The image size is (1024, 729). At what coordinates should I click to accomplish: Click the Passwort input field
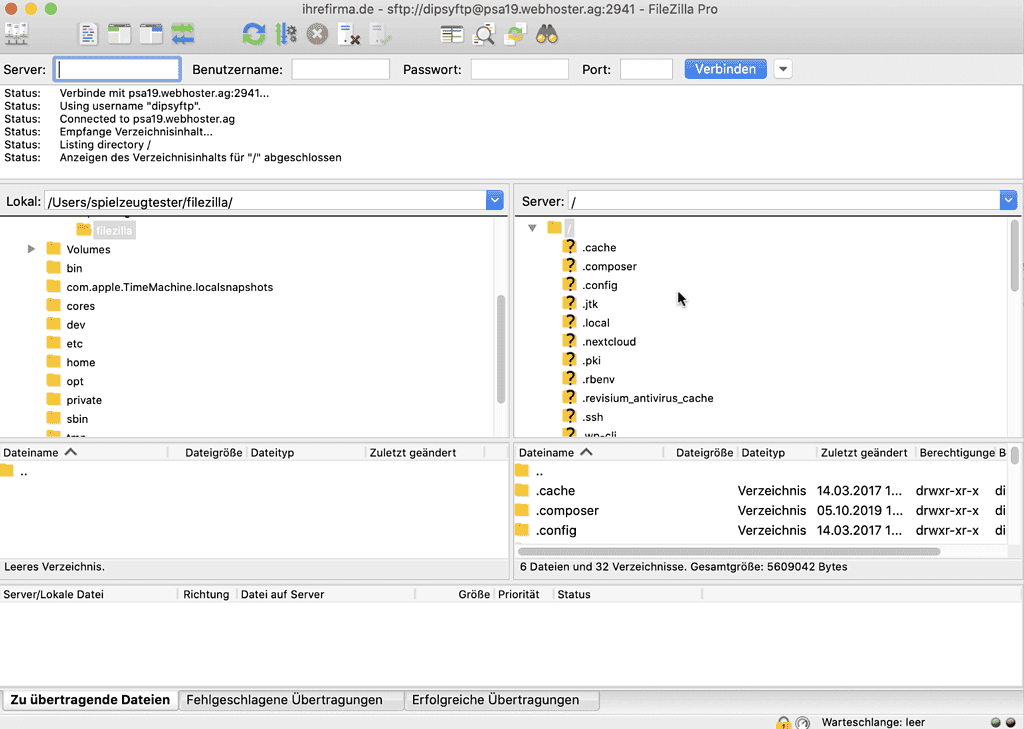click(520, 69)
